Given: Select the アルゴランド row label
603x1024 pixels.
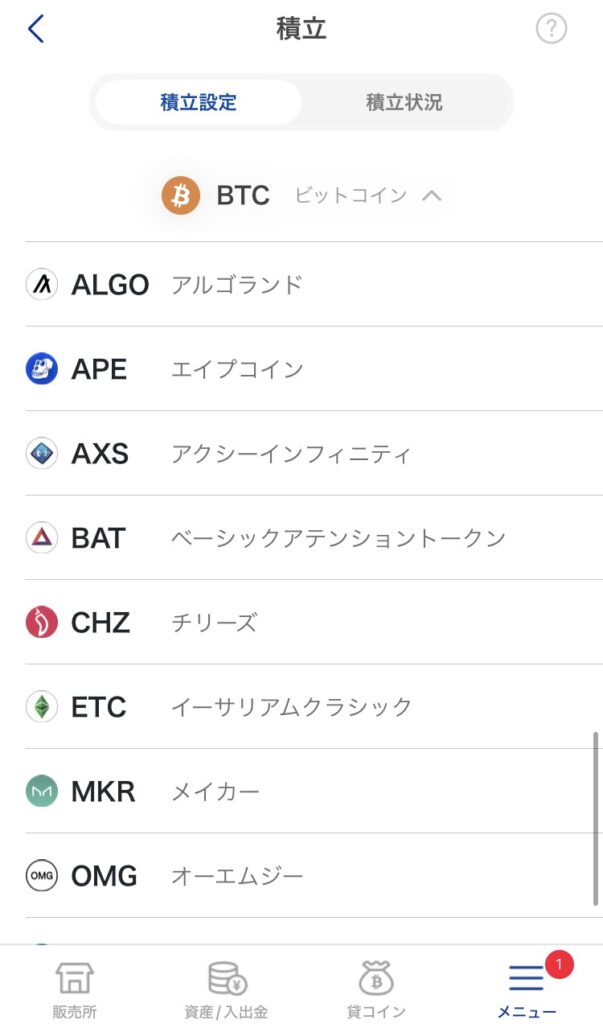Looking at the screenshot, I should click(x=236, y=285).
